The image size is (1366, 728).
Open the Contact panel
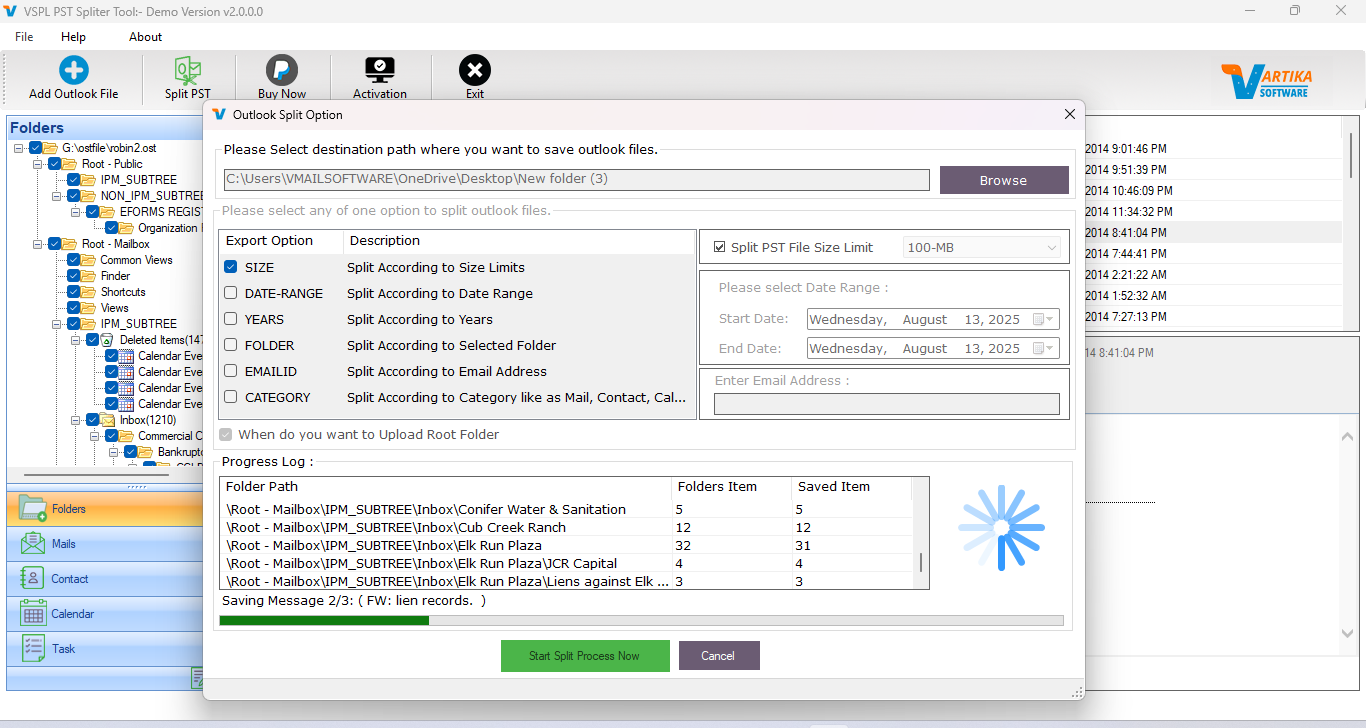click(100, 578)
